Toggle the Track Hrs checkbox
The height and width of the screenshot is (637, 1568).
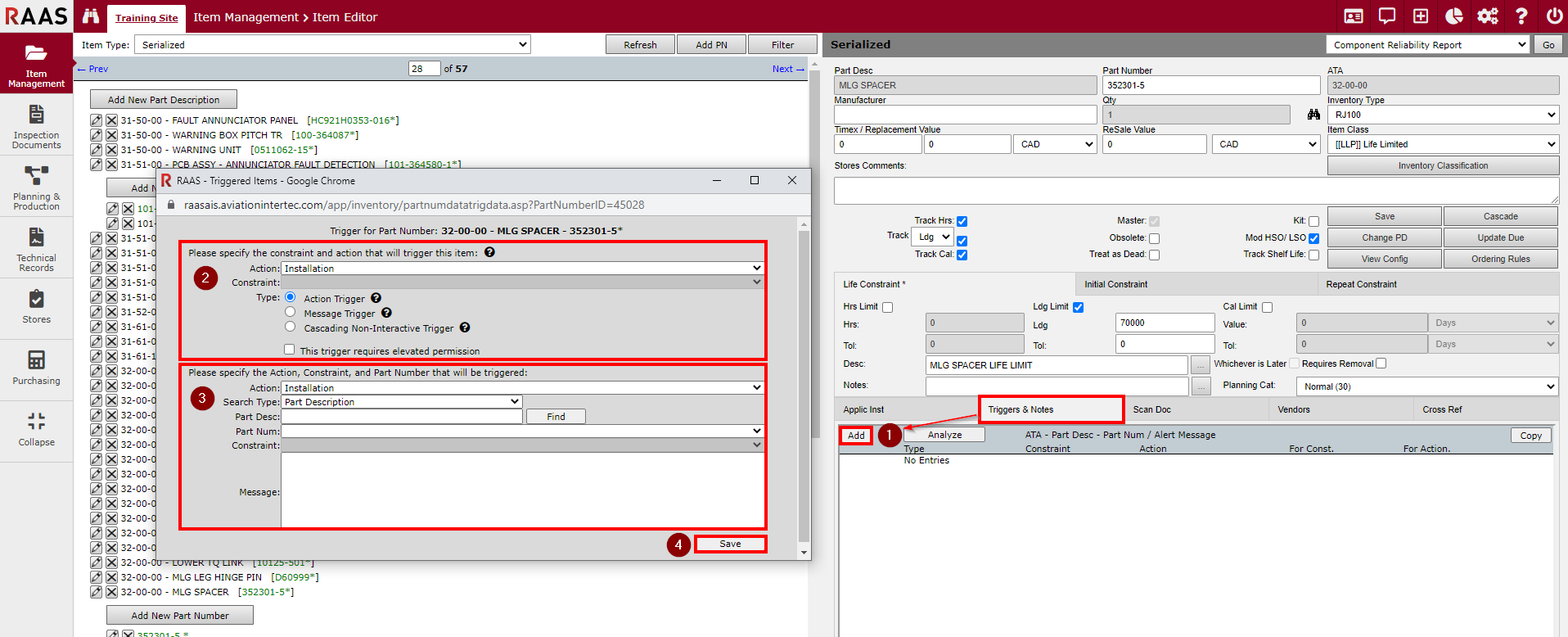[962, 221]
